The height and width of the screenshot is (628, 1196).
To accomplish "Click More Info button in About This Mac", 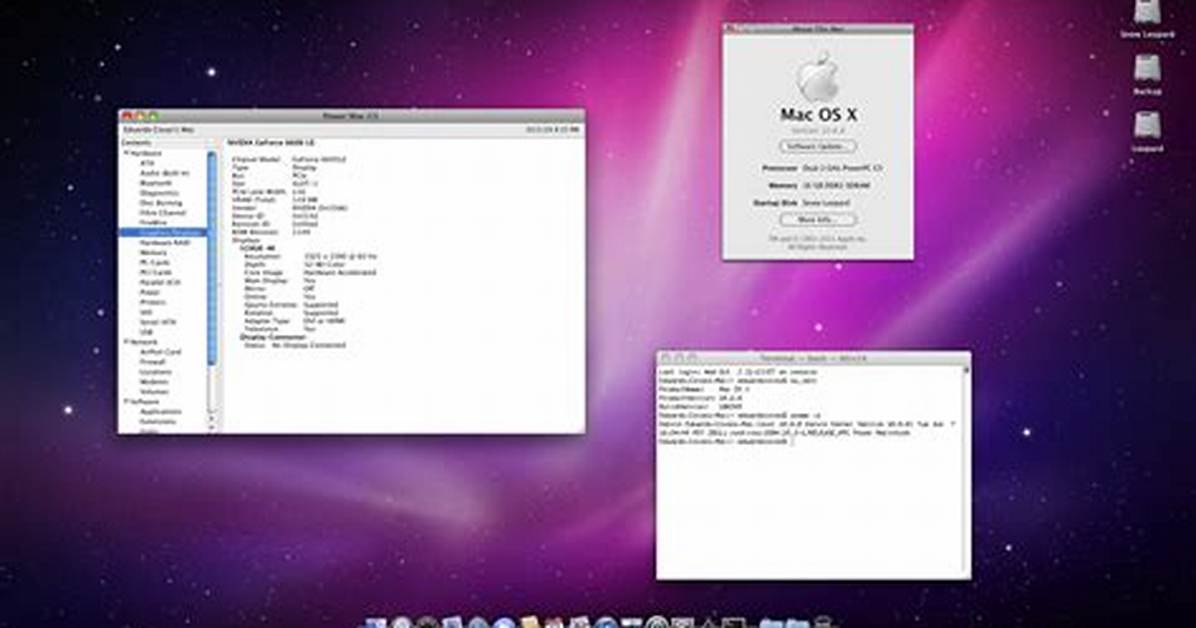I will click(817, 219).
